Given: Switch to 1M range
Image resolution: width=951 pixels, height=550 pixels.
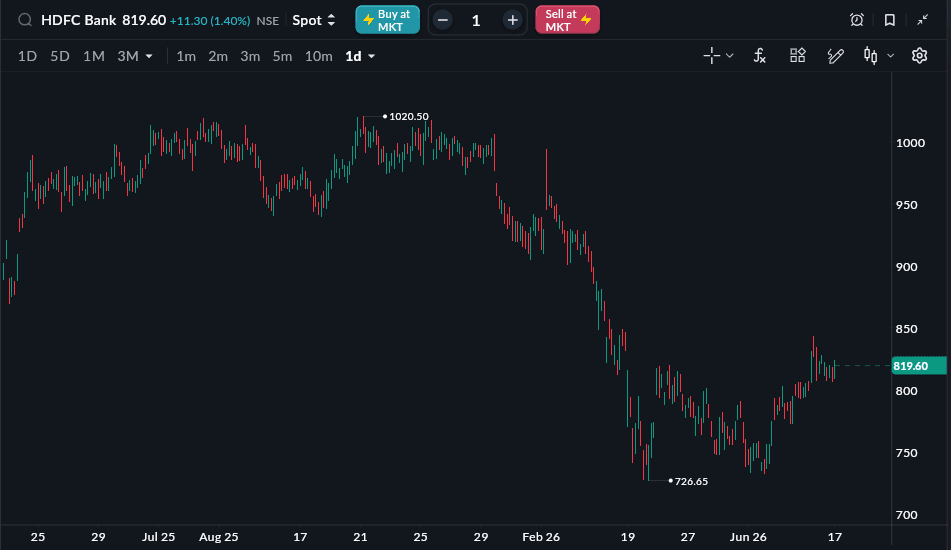Looking at the screenshot, I should [x=94, y=56].
